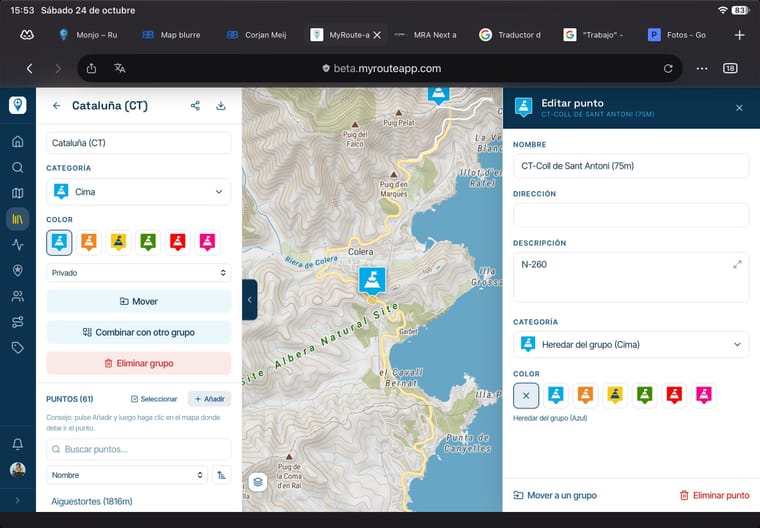Click Eliminar punto
This screenshot has height=528, width=760.
(x=714, y=496)
